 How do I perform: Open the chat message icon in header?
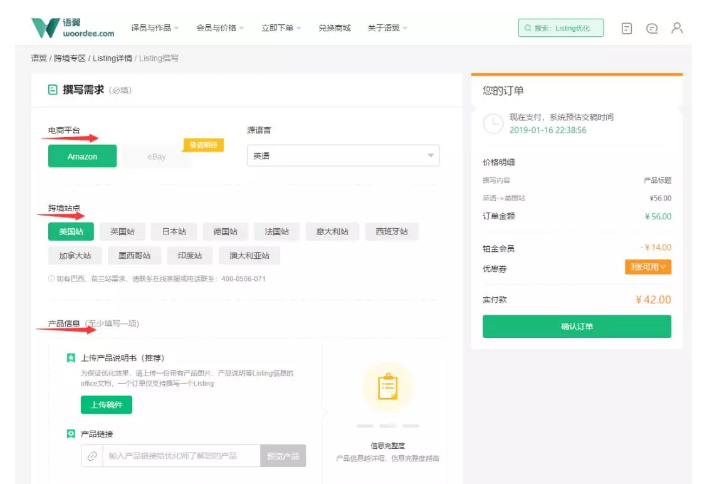652,29
